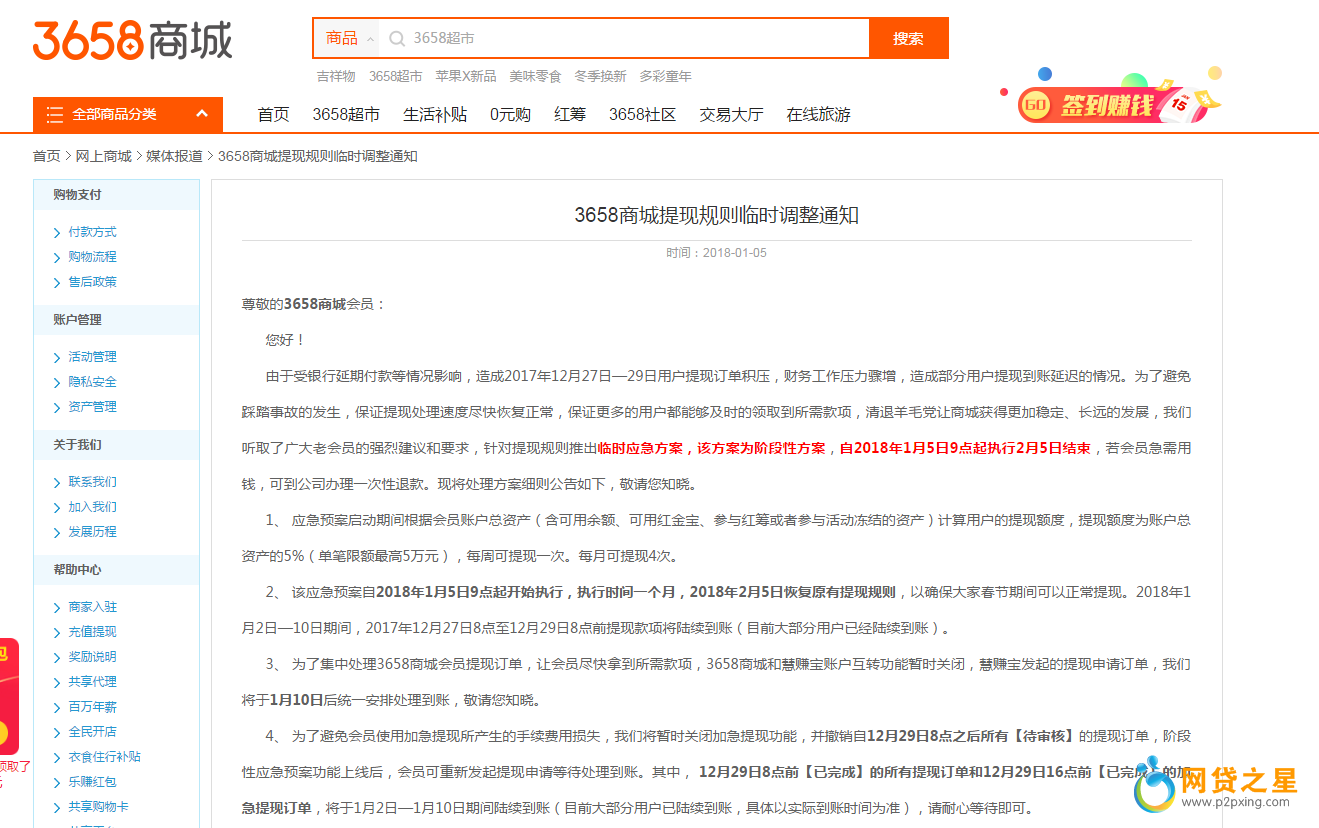Click breadcrumb link 媒体报道

[175, 156]
